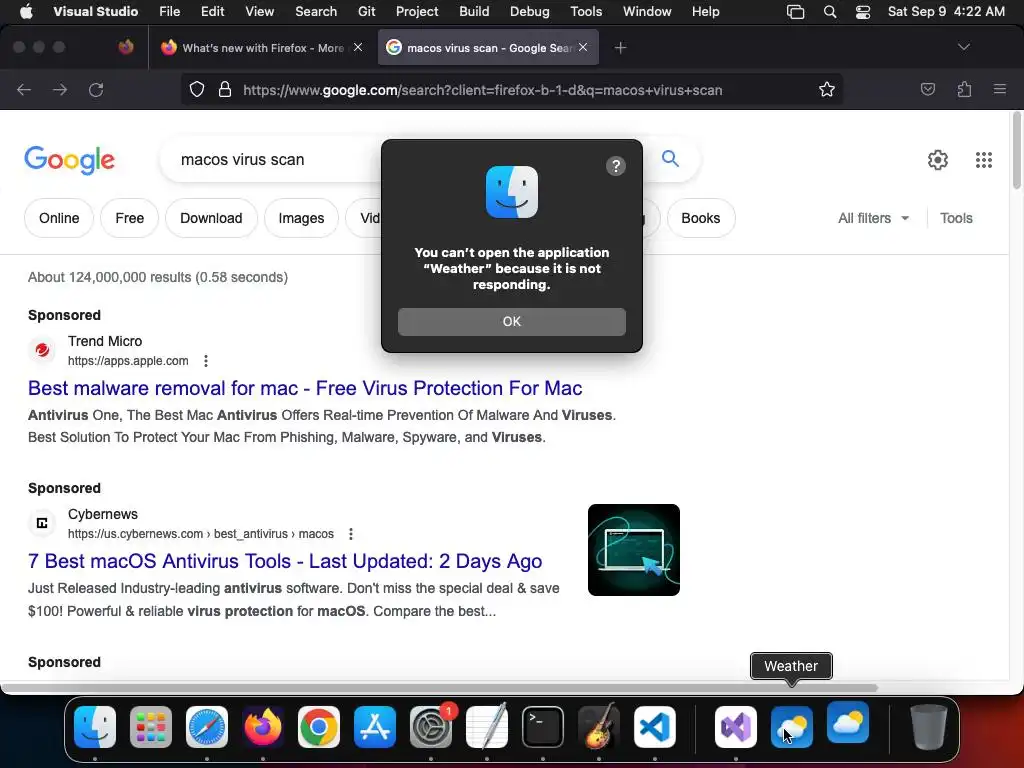This screenshot has height=768, width=1024.
Task: Open System Settings with update badge
Action: [431, 726]
